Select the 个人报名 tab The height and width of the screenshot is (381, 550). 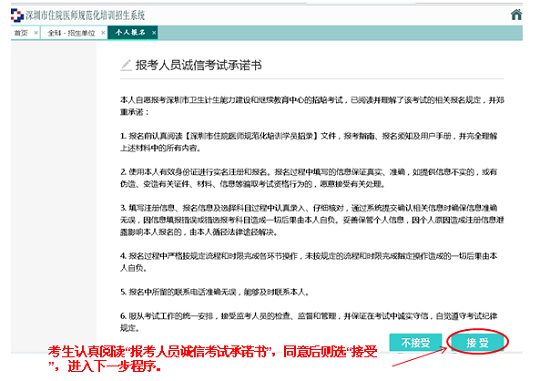130,33
